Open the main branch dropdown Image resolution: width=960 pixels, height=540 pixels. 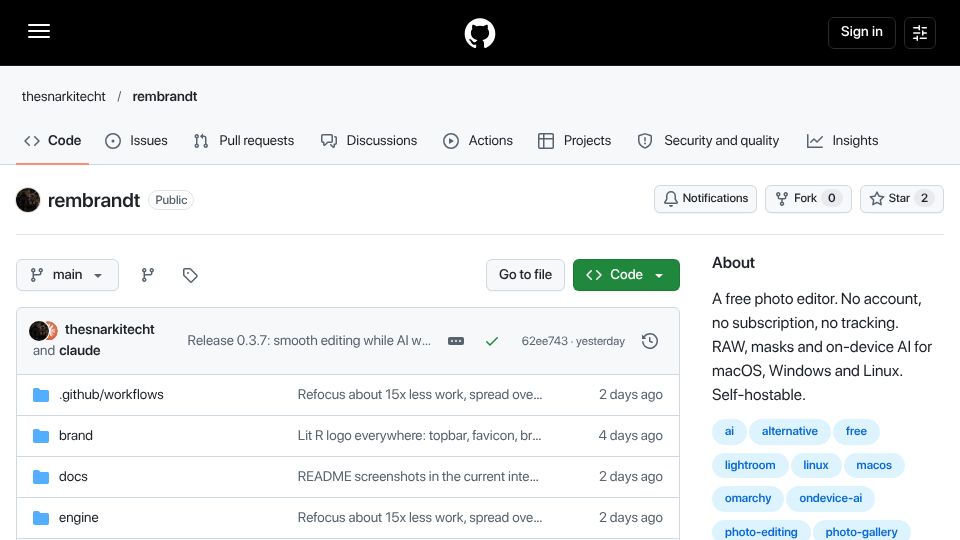67,275
